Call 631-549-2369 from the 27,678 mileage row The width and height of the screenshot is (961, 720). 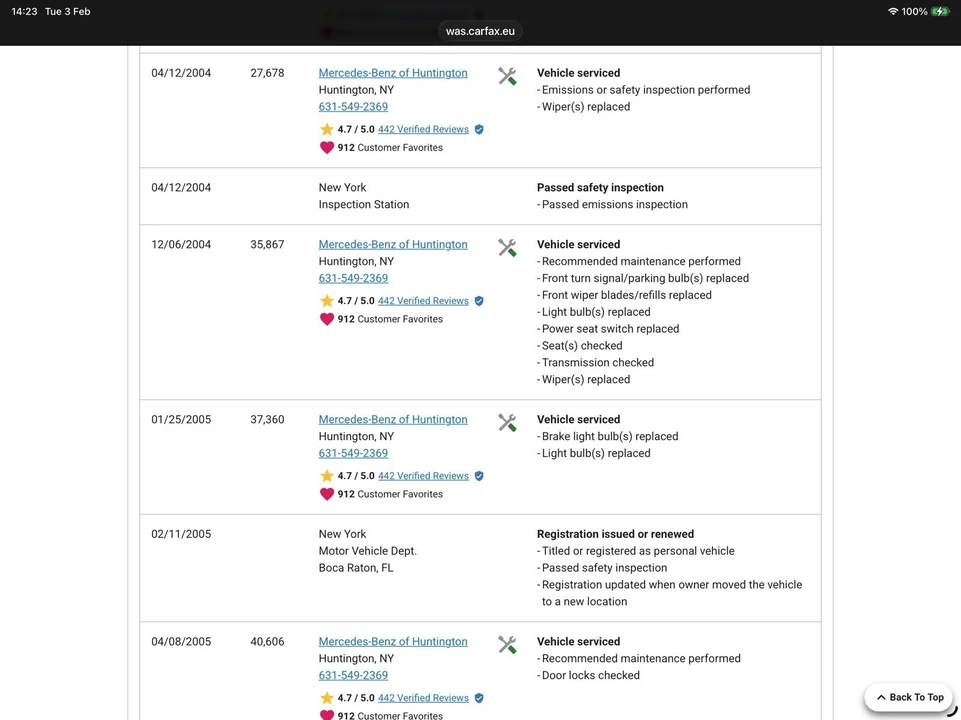353,107
